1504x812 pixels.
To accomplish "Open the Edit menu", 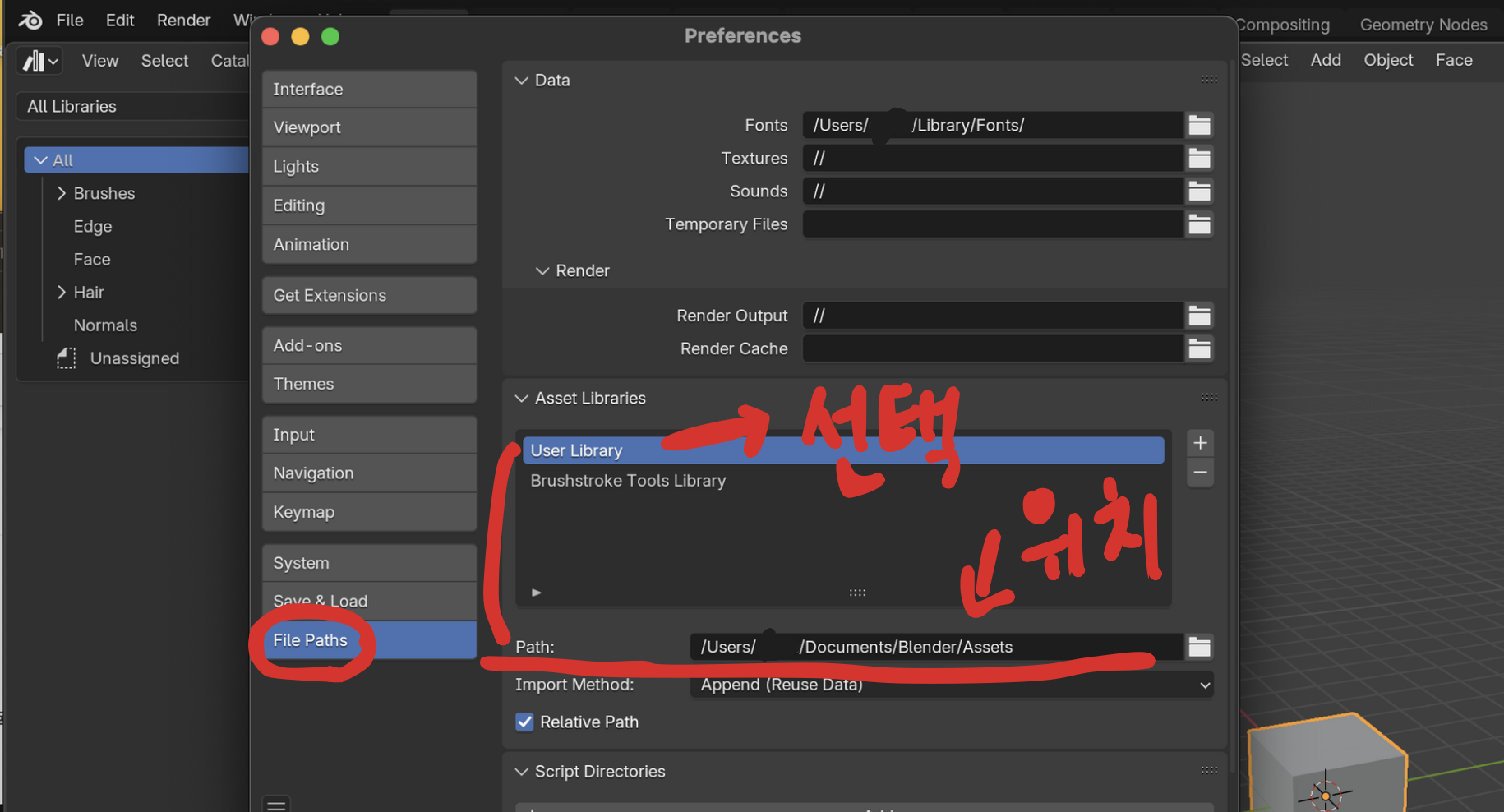I will tap(120, 20).
